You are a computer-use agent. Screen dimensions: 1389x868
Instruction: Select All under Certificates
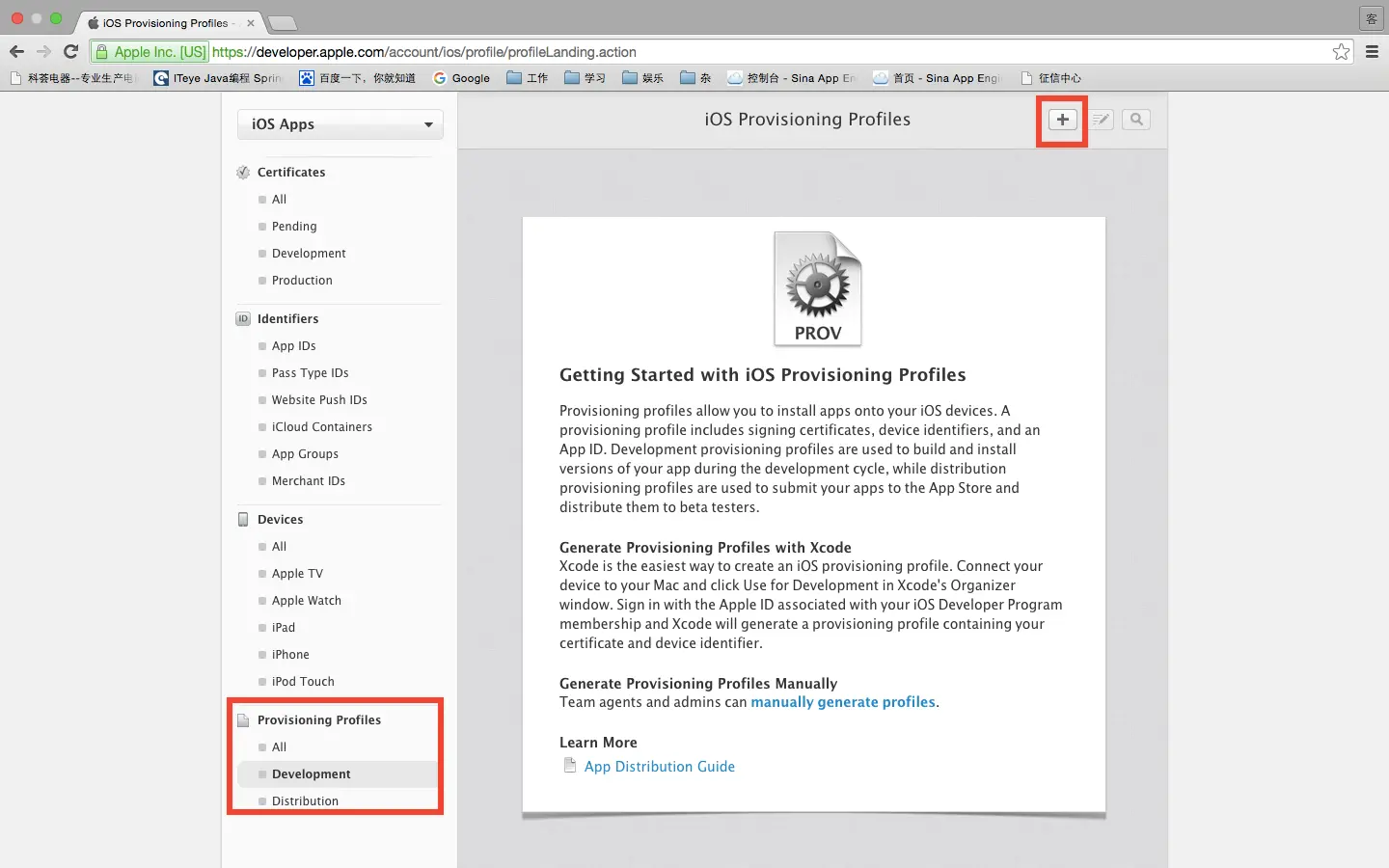coord(279,200)
